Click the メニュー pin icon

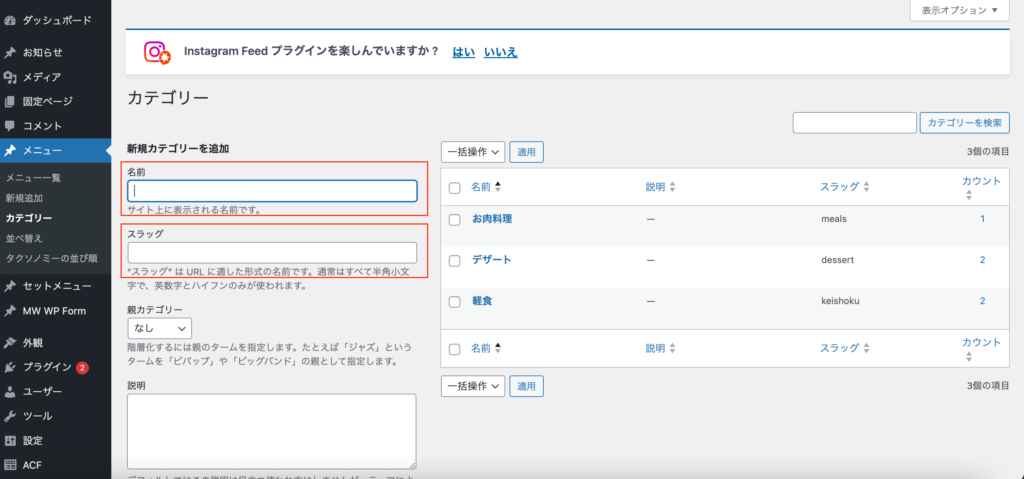pos(9,150)
